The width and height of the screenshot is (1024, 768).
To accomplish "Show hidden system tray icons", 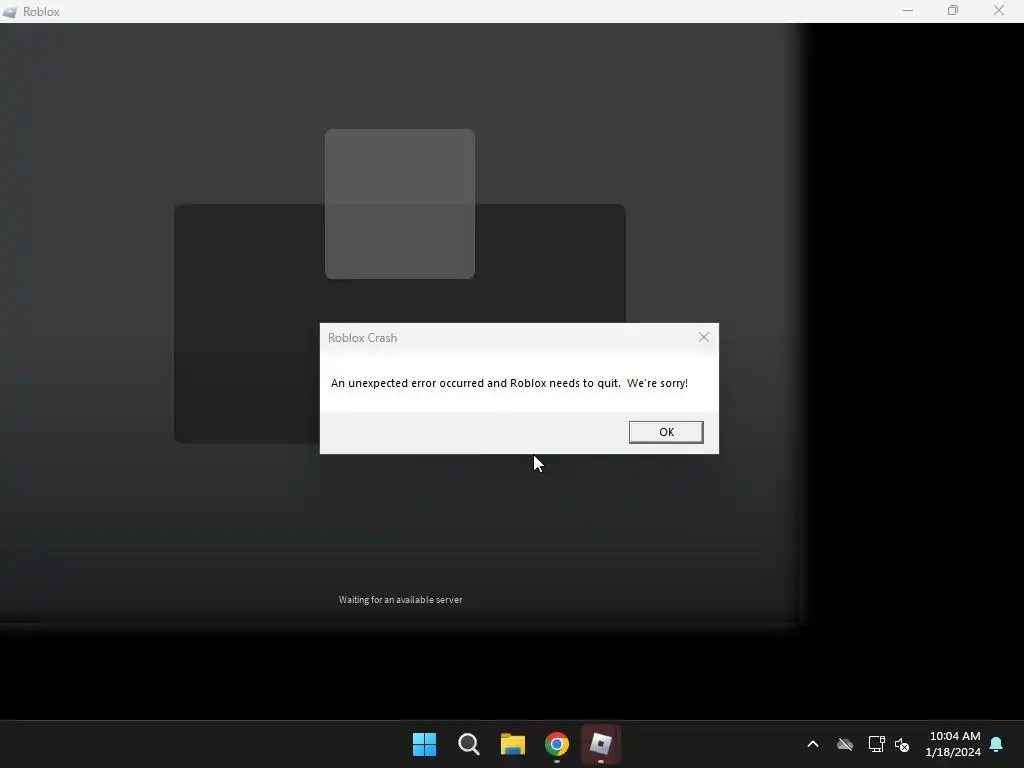I will click(x=813, y=744).
